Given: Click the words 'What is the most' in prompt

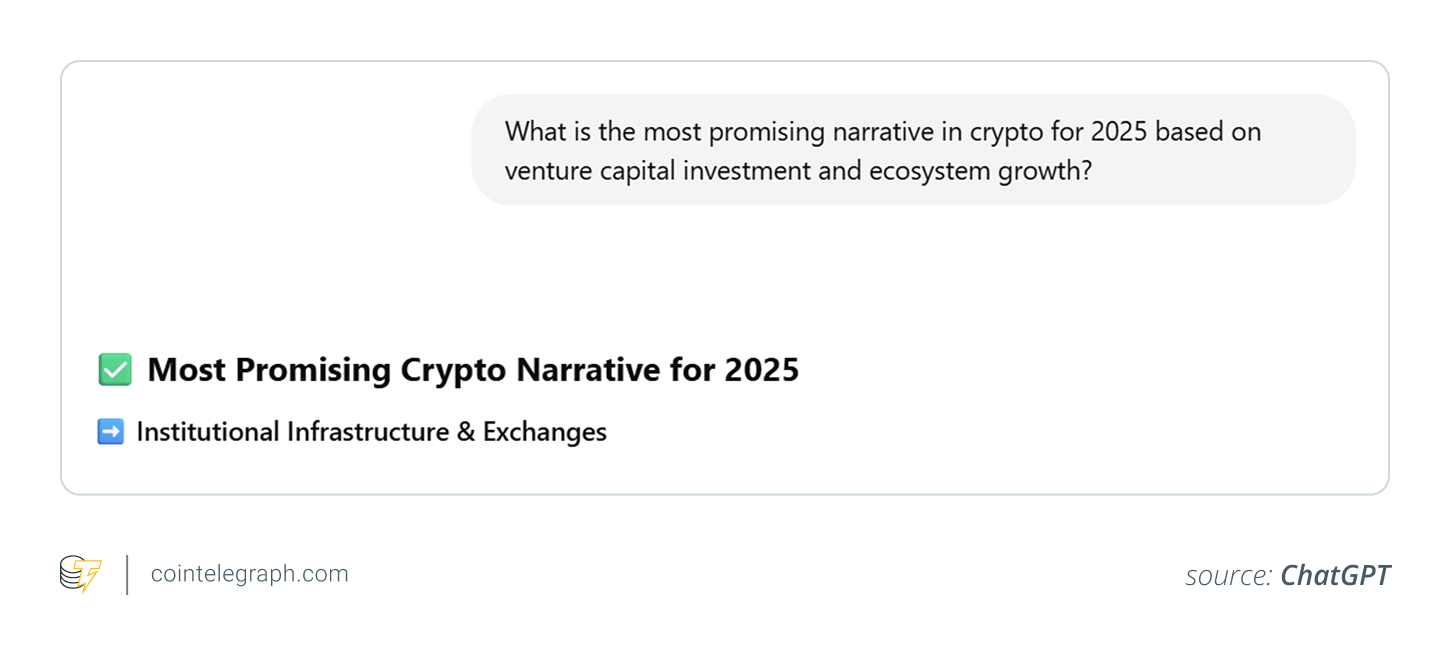Looking at the screenshot, I should click(588, 131).
